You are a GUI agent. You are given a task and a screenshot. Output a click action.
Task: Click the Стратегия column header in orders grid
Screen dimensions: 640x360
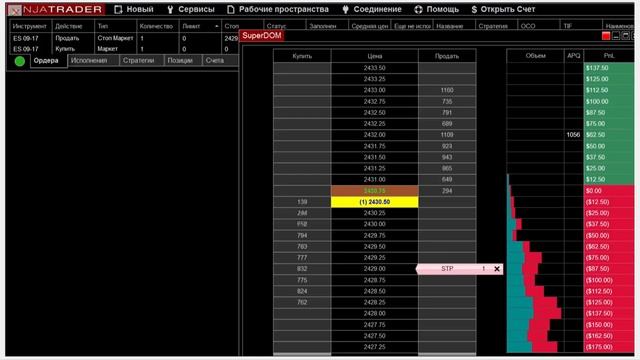click(x=496, y=26)
